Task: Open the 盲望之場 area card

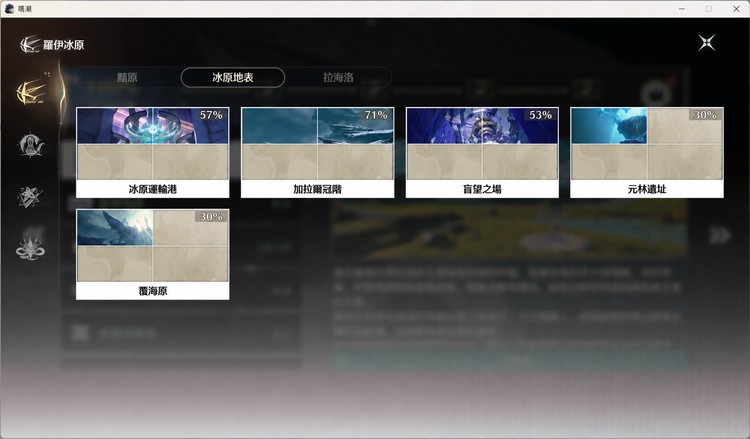Action: pyautogui.click(x=482, y=153)
